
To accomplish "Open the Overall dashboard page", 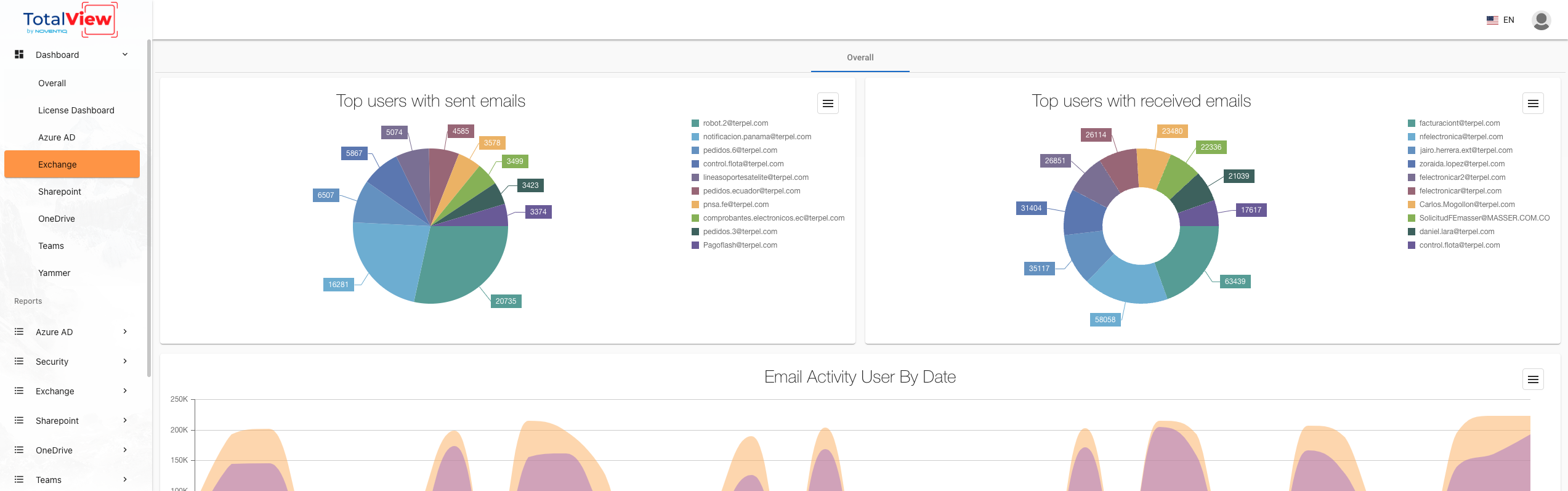I will coord(52,83).
